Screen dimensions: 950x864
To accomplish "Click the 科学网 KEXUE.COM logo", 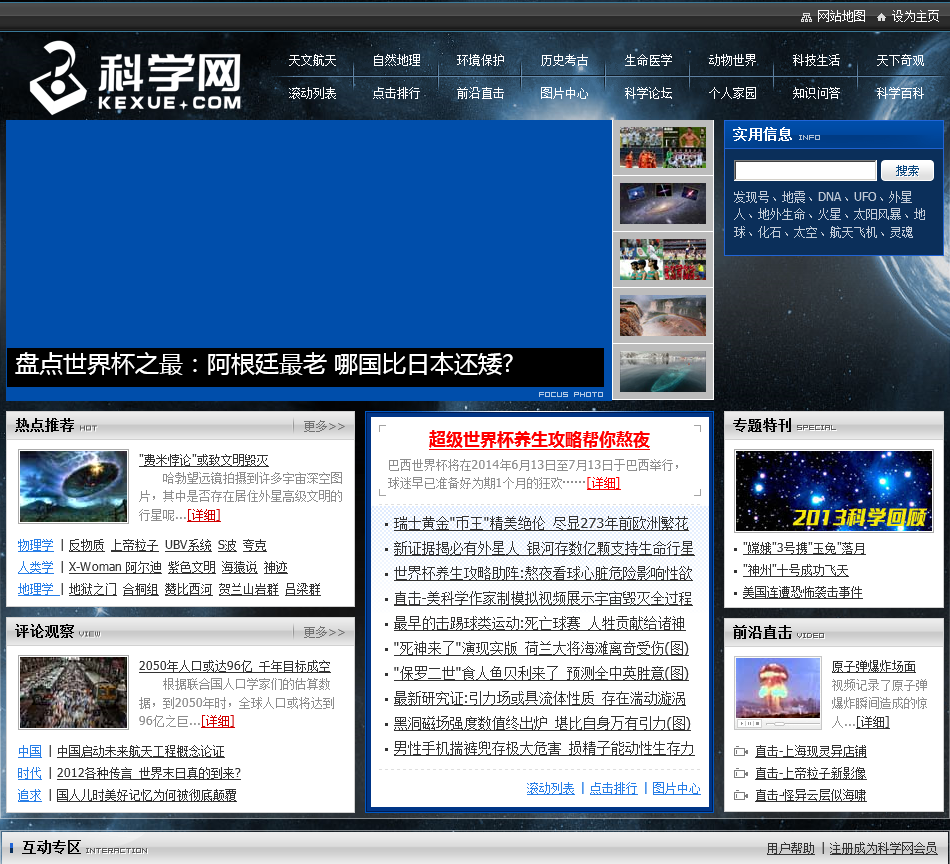I will (x=135, y=78).
